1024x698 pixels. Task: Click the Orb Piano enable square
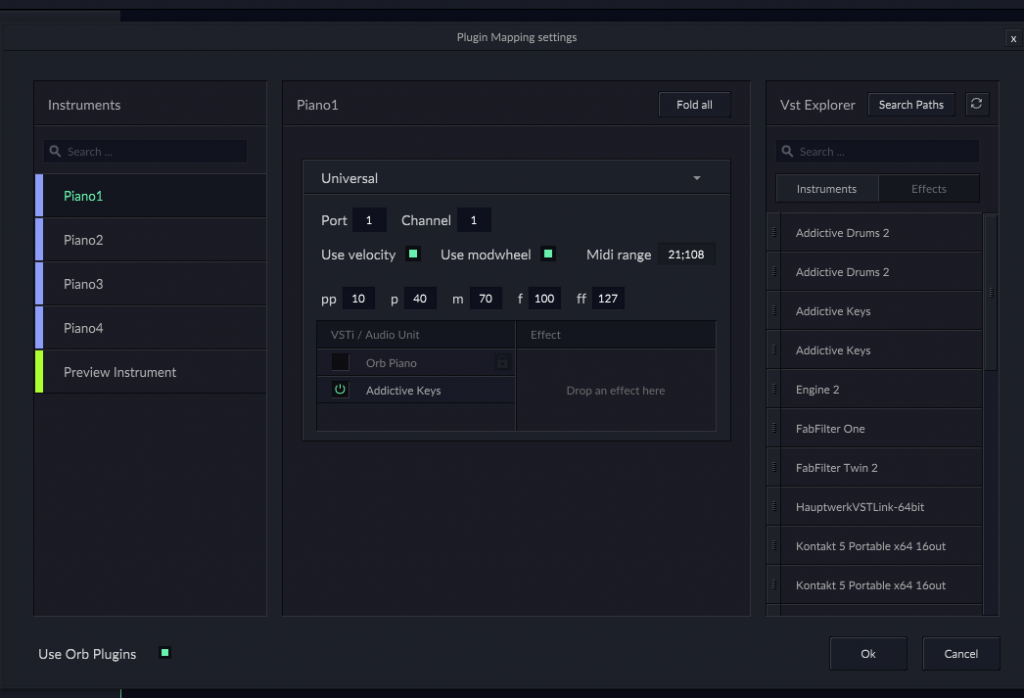pos(340,362)
